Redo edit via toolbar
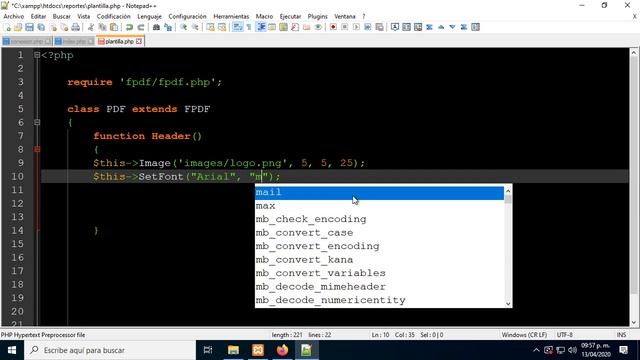 [x=141, y=27]
